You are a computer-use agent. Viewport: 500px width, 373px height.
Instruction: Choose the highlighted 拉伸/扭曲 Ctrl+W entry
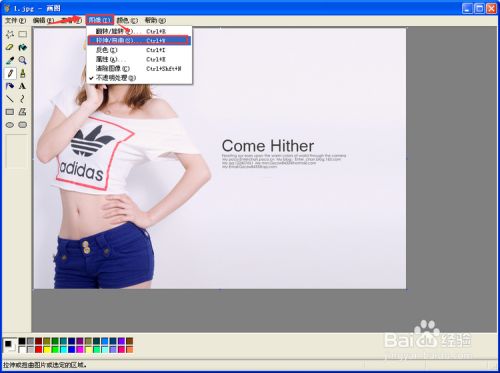[139, 41]
